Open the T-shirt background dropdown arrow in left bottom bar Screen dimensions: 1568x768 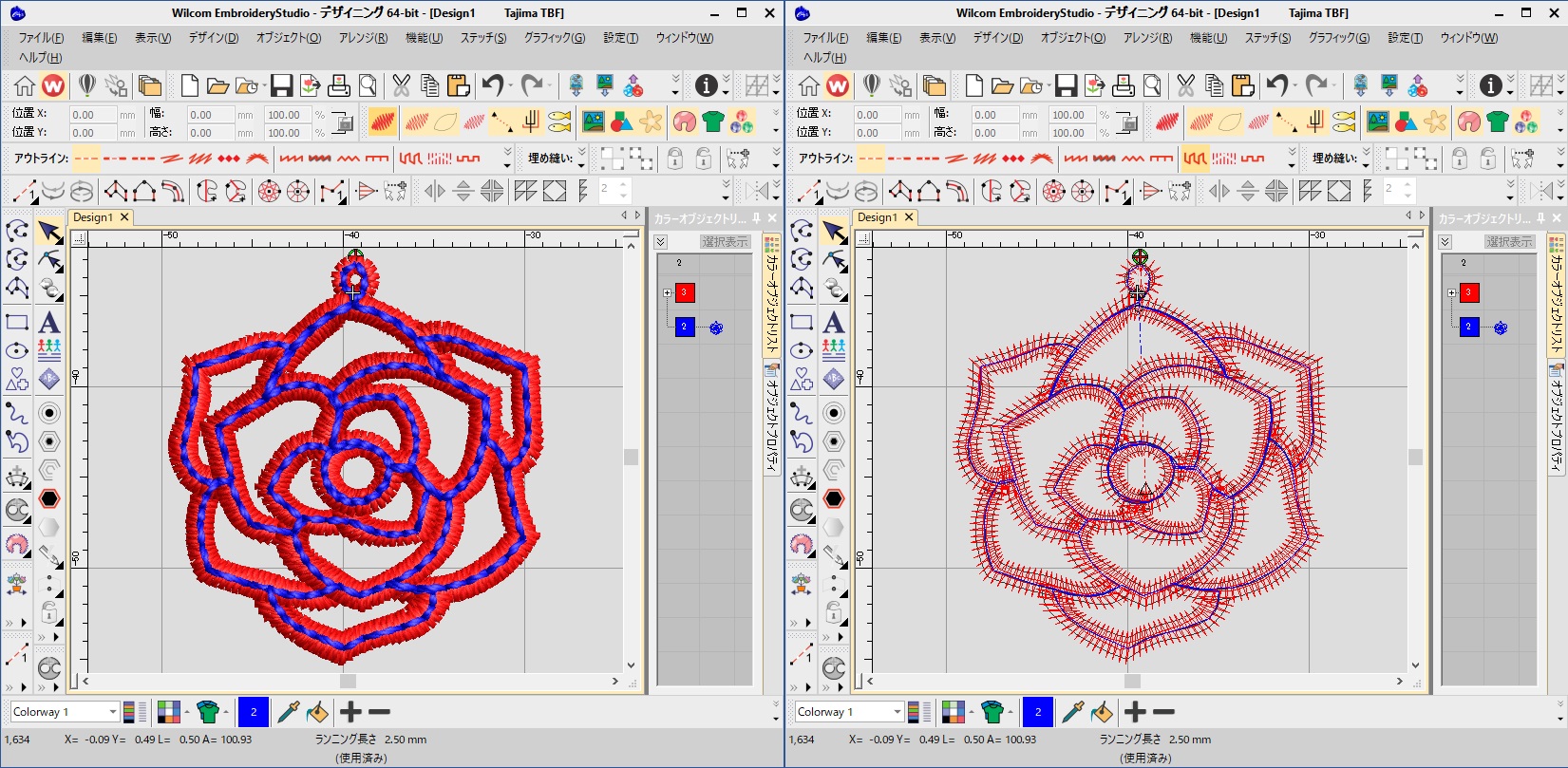point(225,711)
